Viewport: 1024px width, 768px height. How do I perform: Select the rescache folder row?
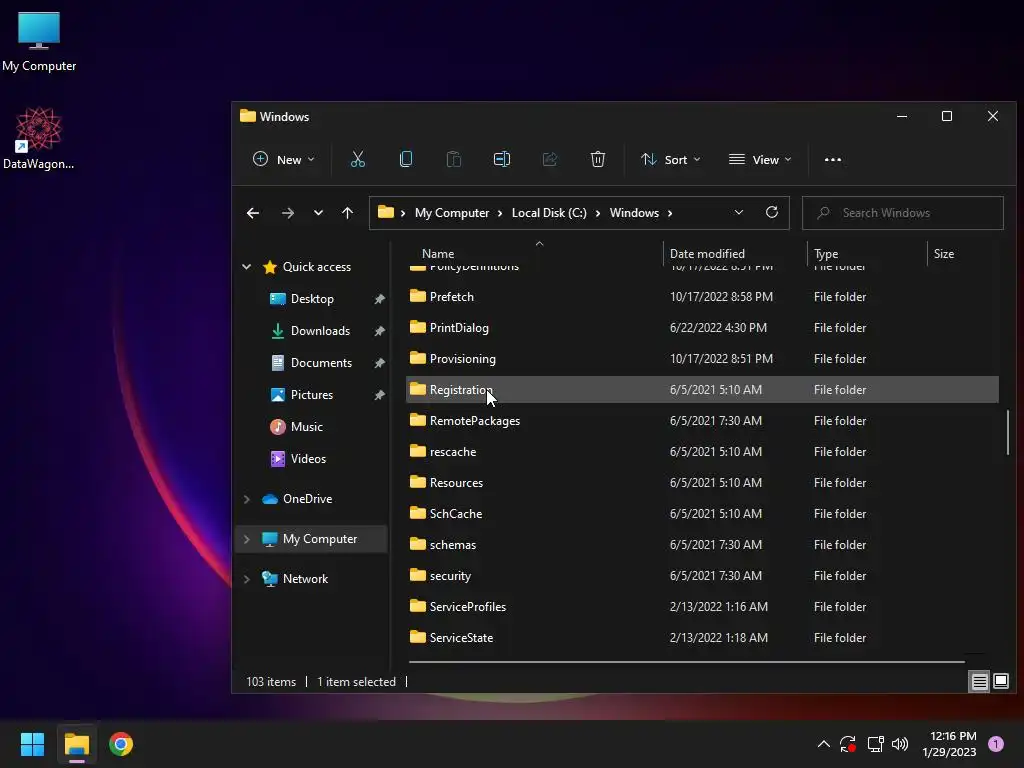702,451
